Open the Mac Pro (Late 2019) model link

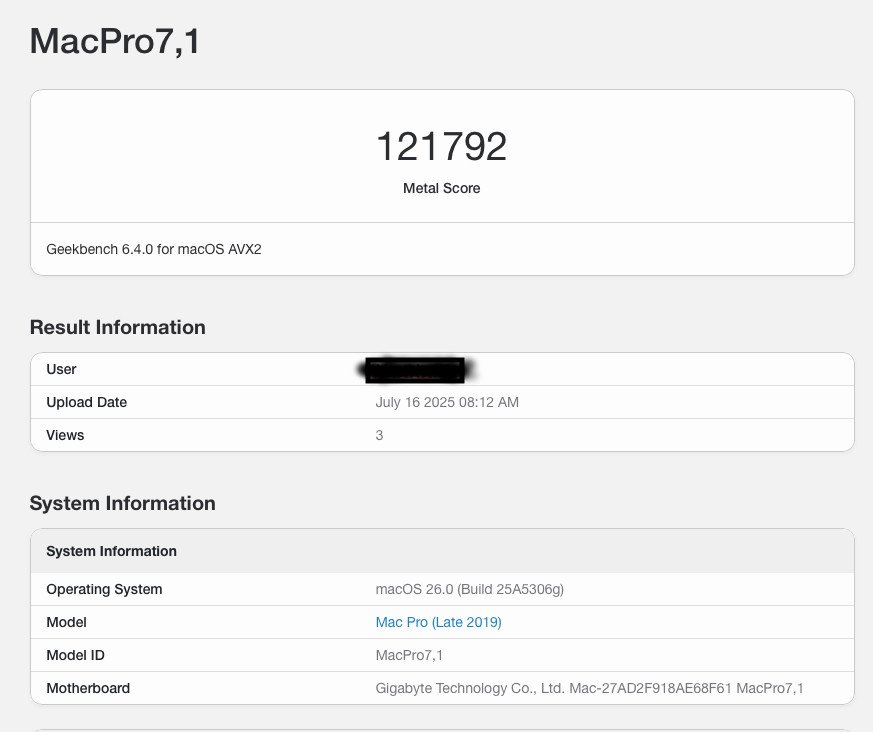438,622
